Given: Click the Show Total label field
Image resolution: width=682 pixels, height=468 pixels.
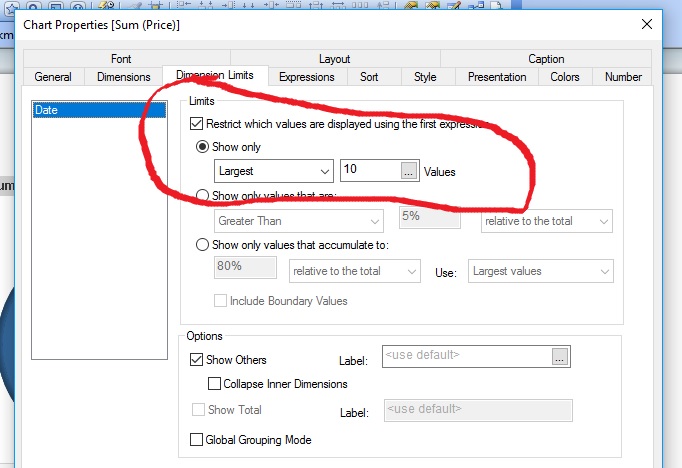Looking at the screenshot, I should (478, 410).
